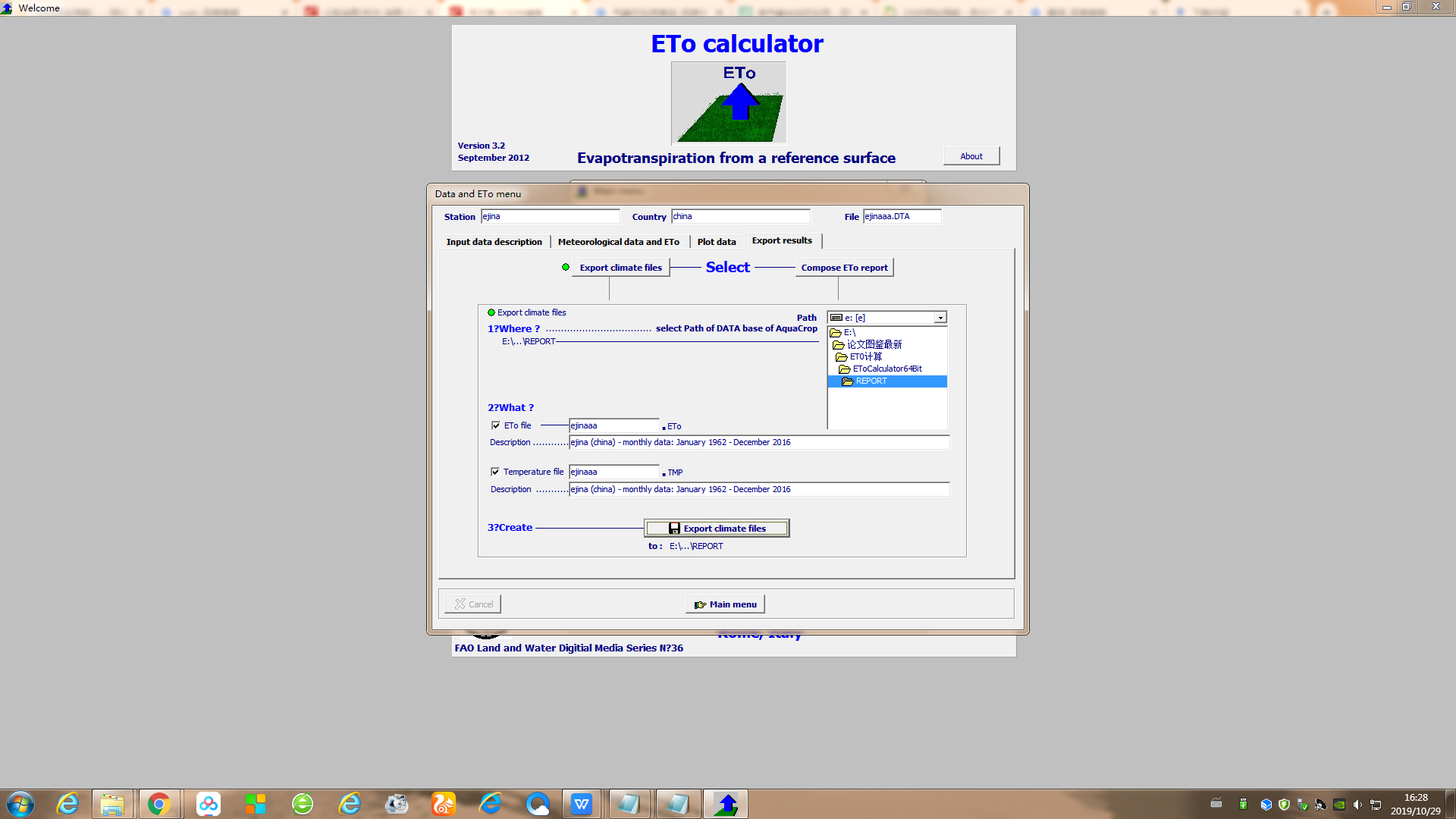Image resolution: width=1456 pixels, height=819 pixels.
Task: Expand the Path drive dropdown
Action: coord(940,318)
